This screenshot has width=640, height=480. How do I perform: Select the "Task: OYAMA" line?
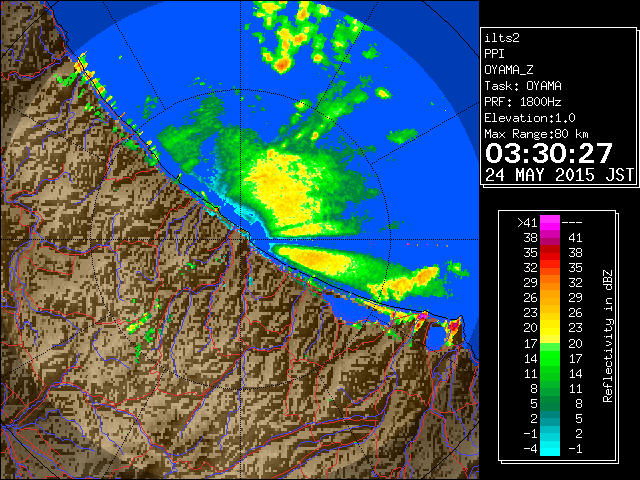click(523, 86)
